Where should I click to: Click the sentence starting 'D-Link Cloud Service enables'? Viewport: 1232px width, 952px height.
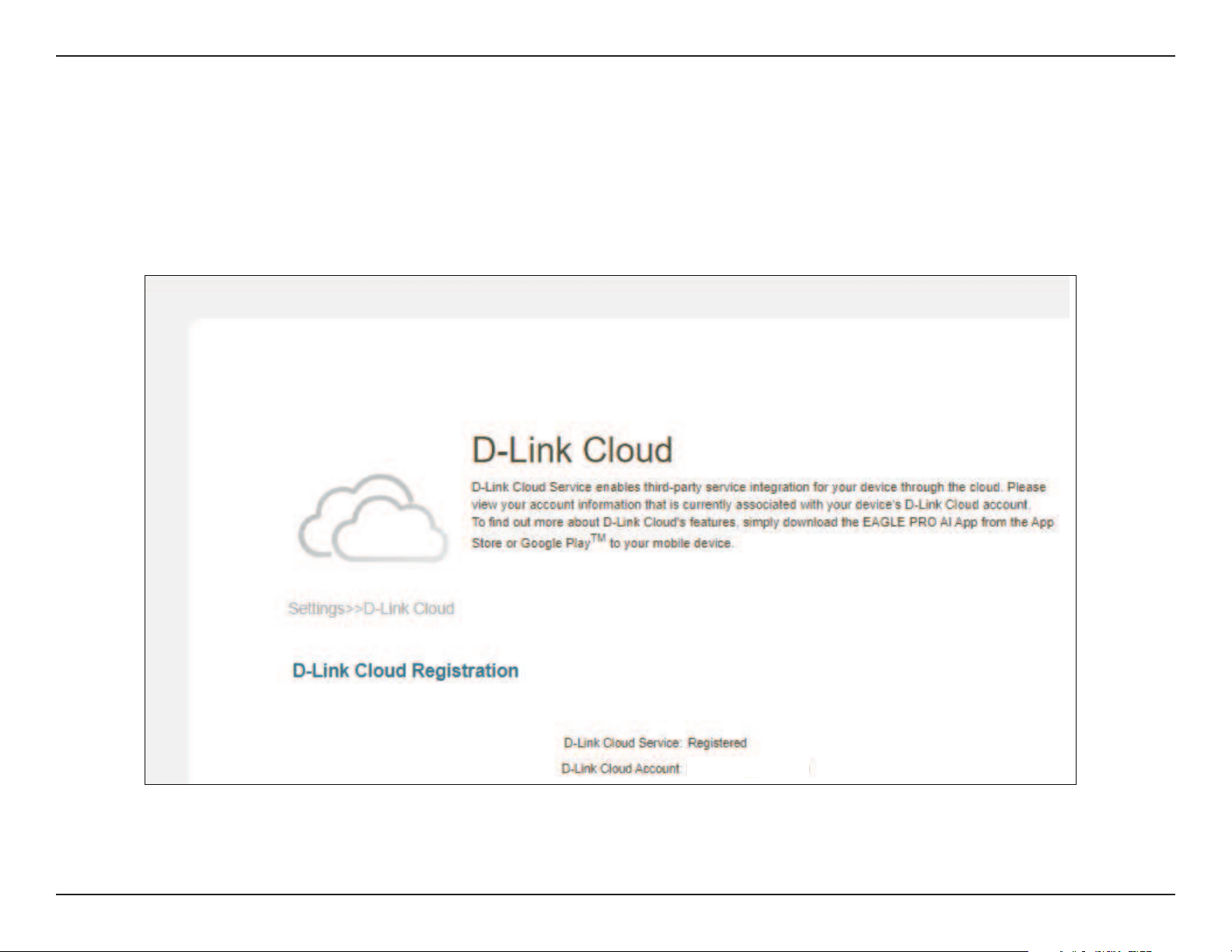pos(759,487)
